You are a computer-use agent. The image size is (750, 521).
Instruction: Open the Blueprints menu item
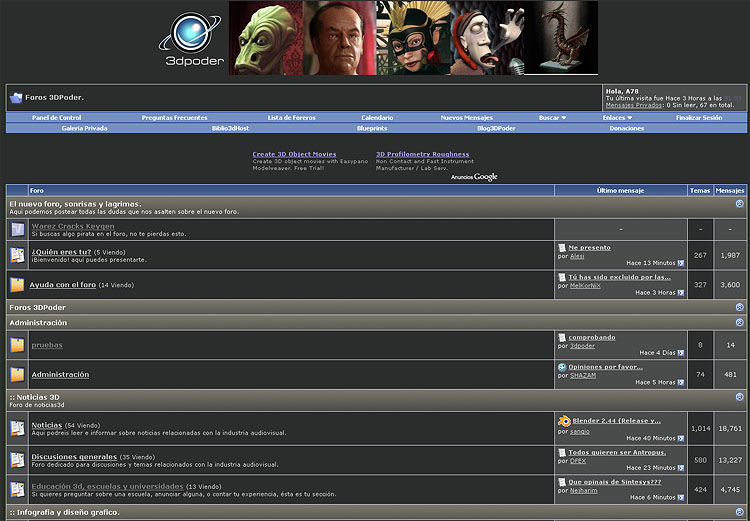click(372, 128)
